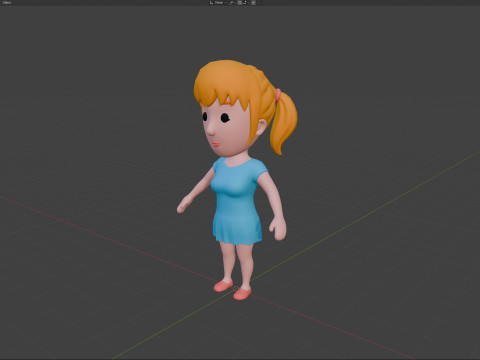
Task: Toggle proportional editing in header
Action: coord(253,2)
